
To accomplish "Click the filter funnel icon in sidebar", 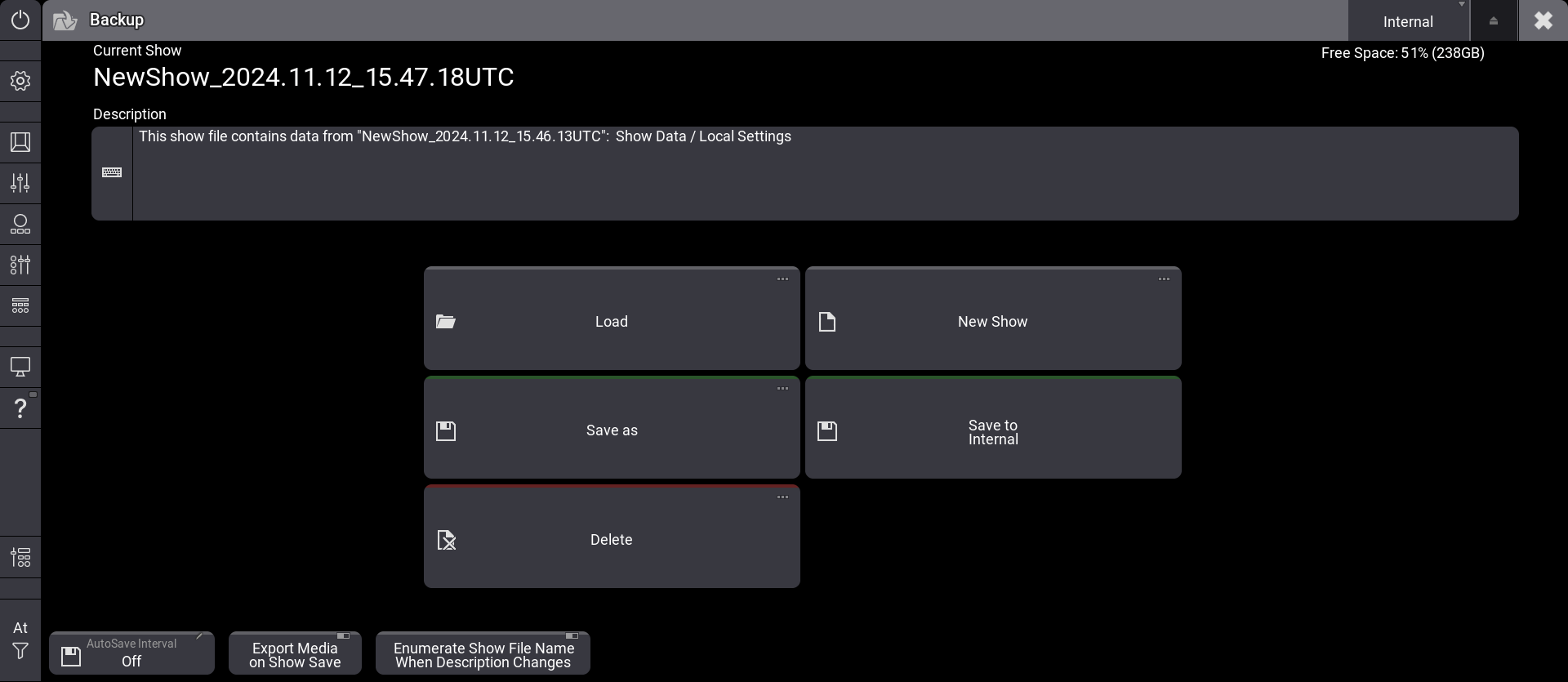I will point(20,651).
